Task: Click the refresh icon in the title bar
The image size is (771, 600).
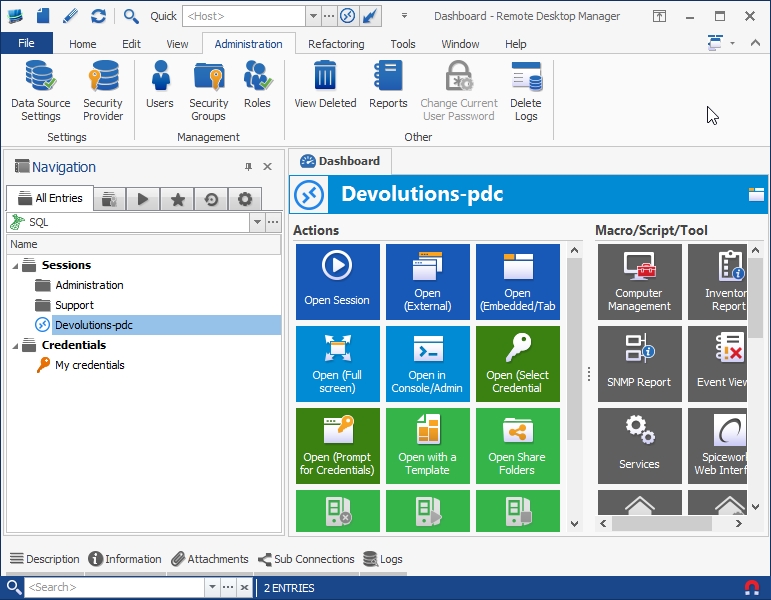Action: tap(98, 16)
